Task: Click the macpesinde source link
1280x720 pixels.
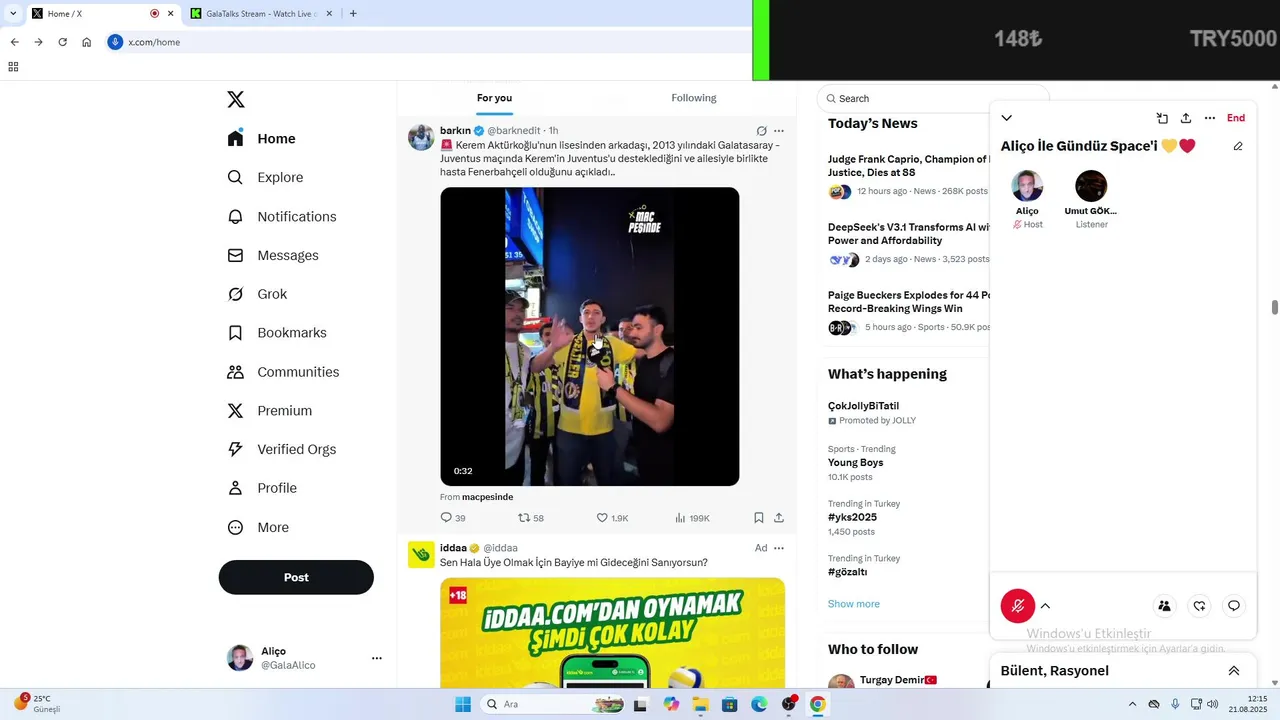Action: pyautogui.click(x=487, y=497)
